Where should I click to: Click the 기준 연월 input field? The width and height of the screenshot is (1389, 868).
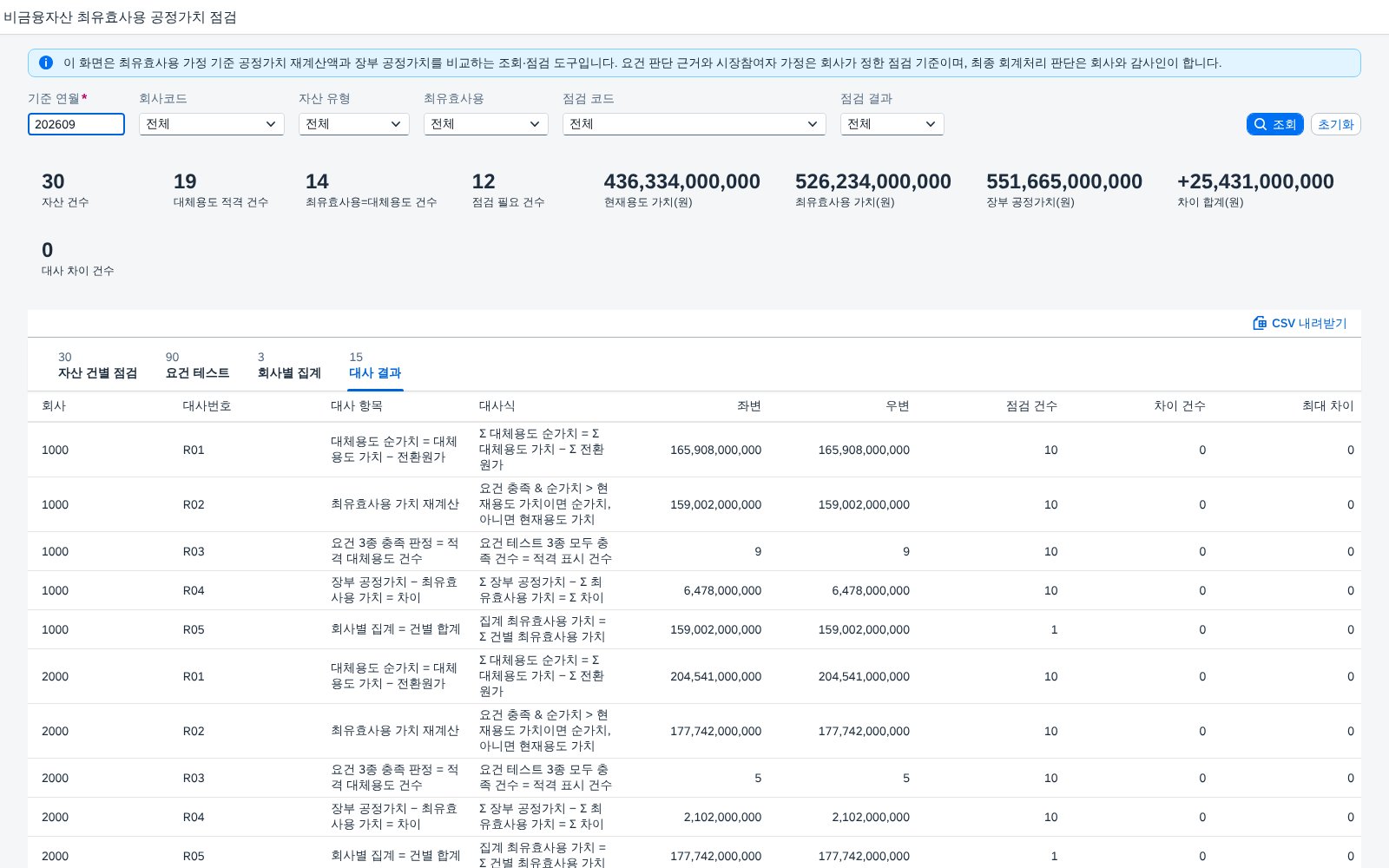[x=76, y=124]
